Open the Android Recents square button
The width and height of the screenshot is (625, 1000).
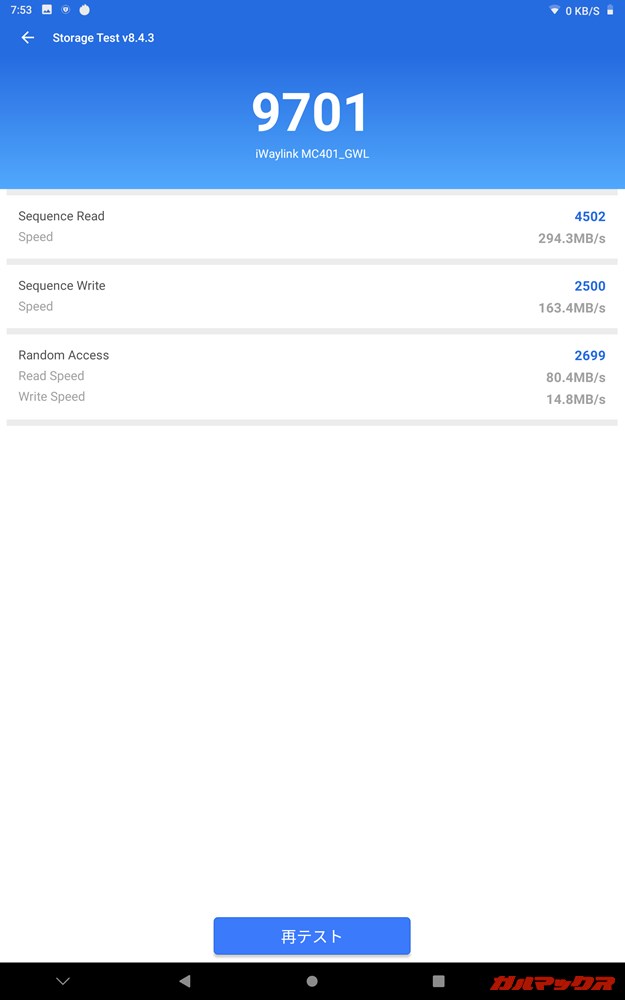(x=437, y=981)
